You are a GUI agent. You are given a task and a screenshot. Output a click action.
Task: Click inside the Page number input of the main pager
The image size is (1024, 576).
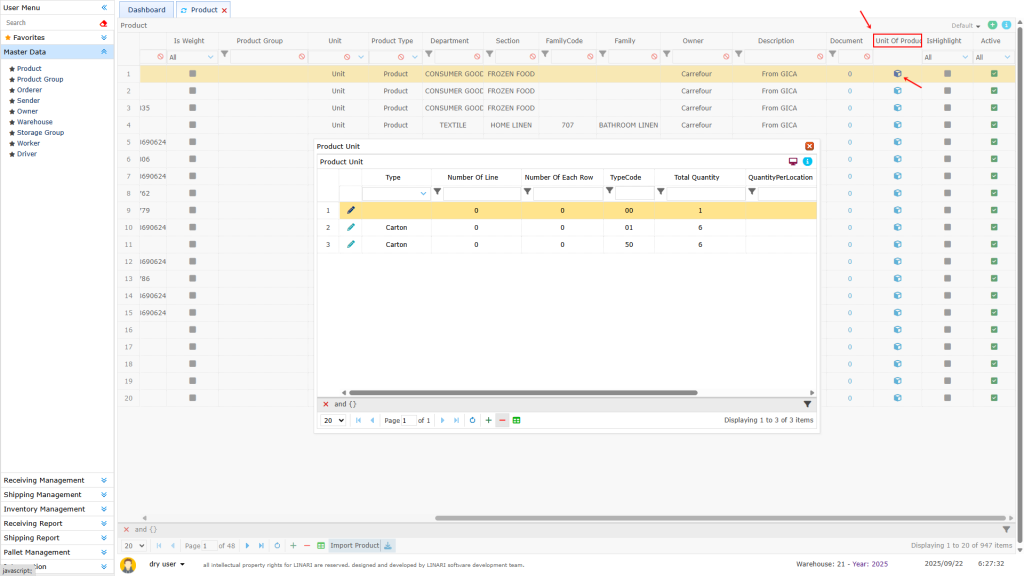coord(209,546)
